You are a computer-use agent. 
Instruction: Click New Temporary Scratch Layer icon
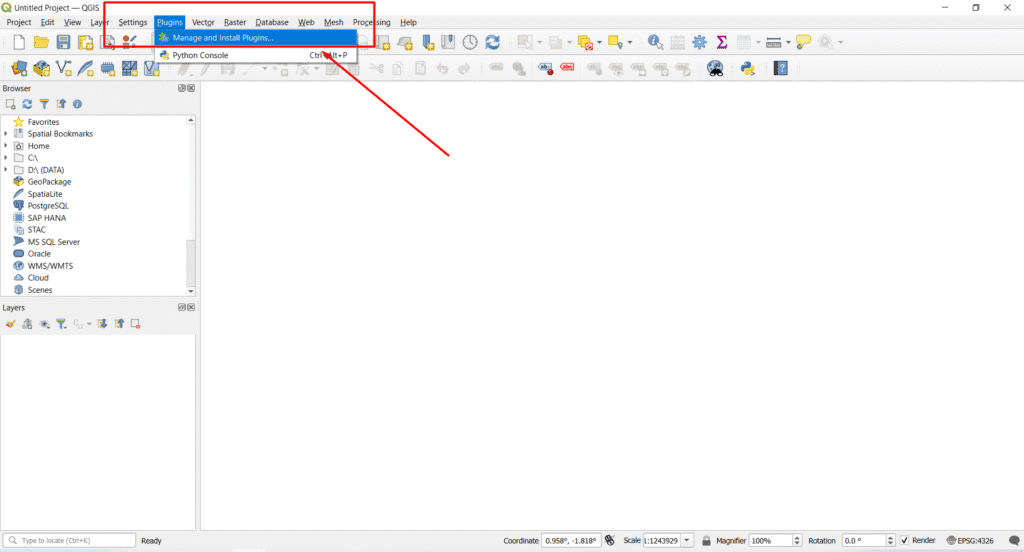pos(108,68)
